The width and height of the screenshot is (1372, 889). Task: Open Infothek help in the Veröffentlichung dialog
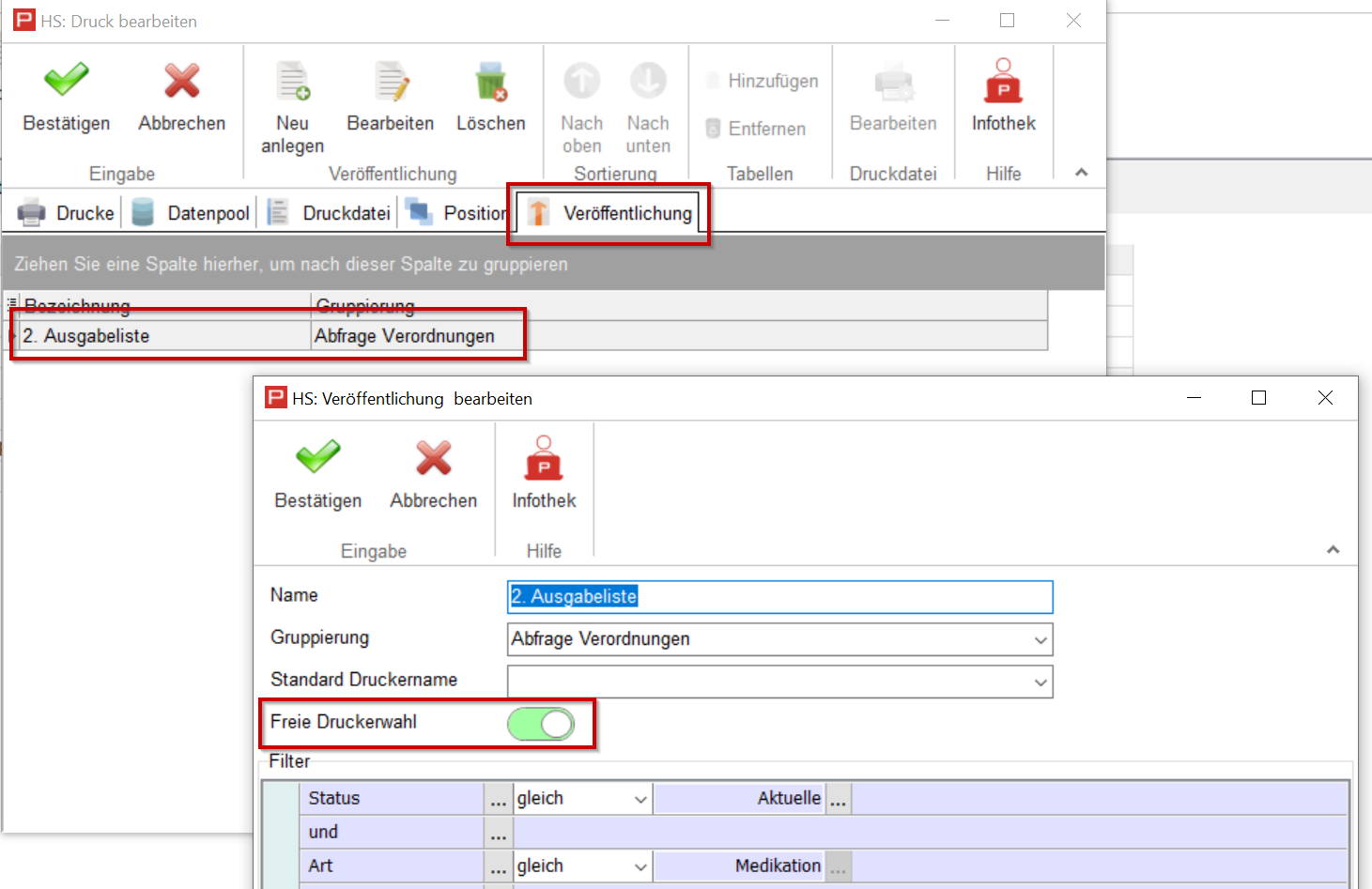point(544,459)
